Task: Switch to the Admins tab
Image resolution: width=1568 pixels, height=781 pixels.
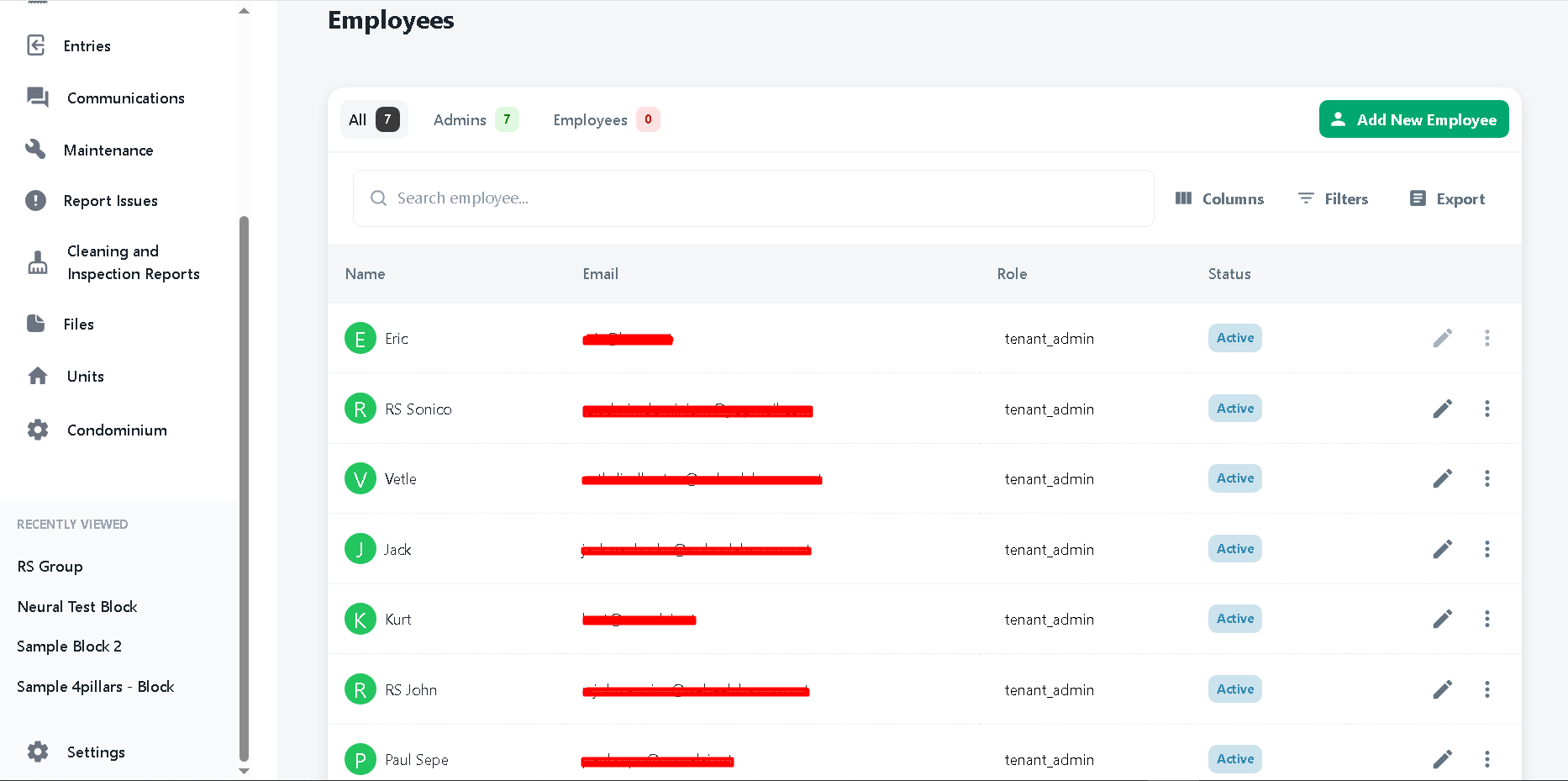Action: 459,119
